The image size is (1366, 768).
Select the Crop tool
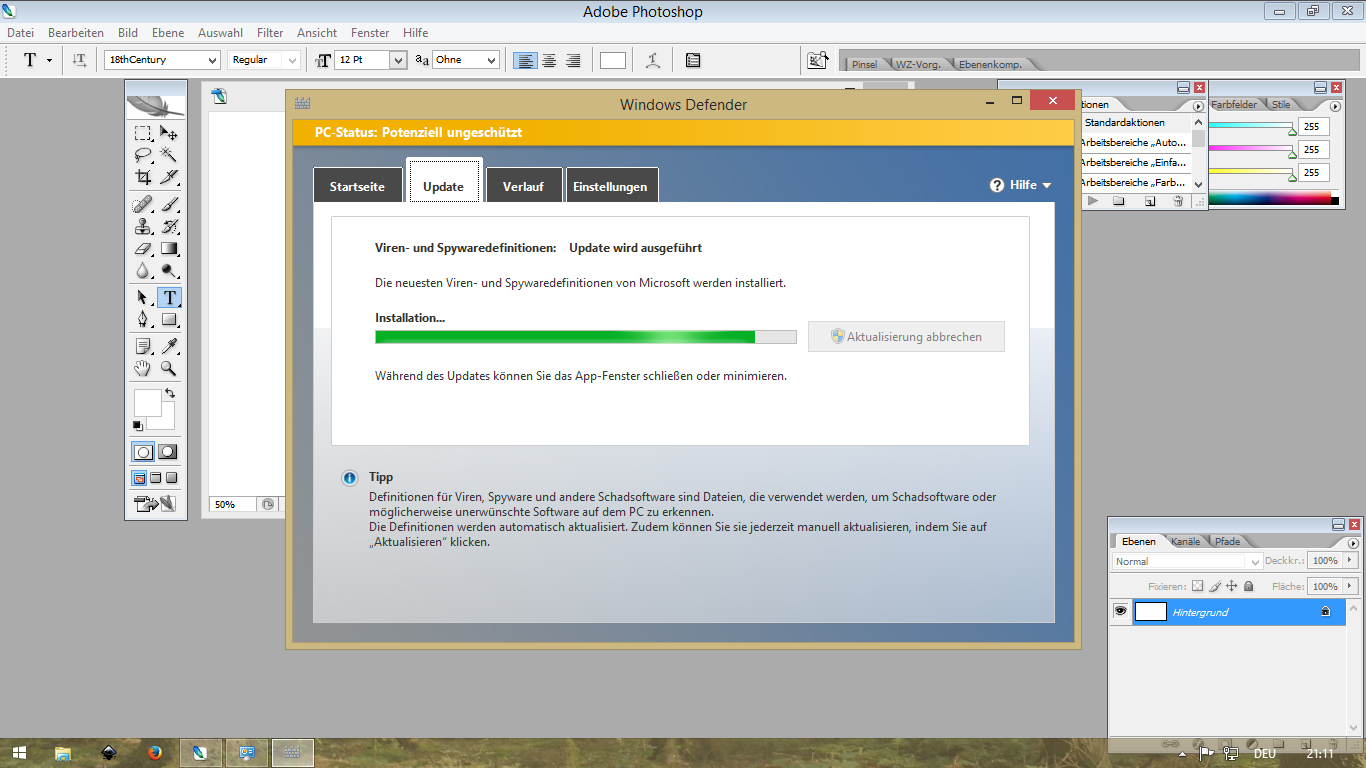(143, 177)
